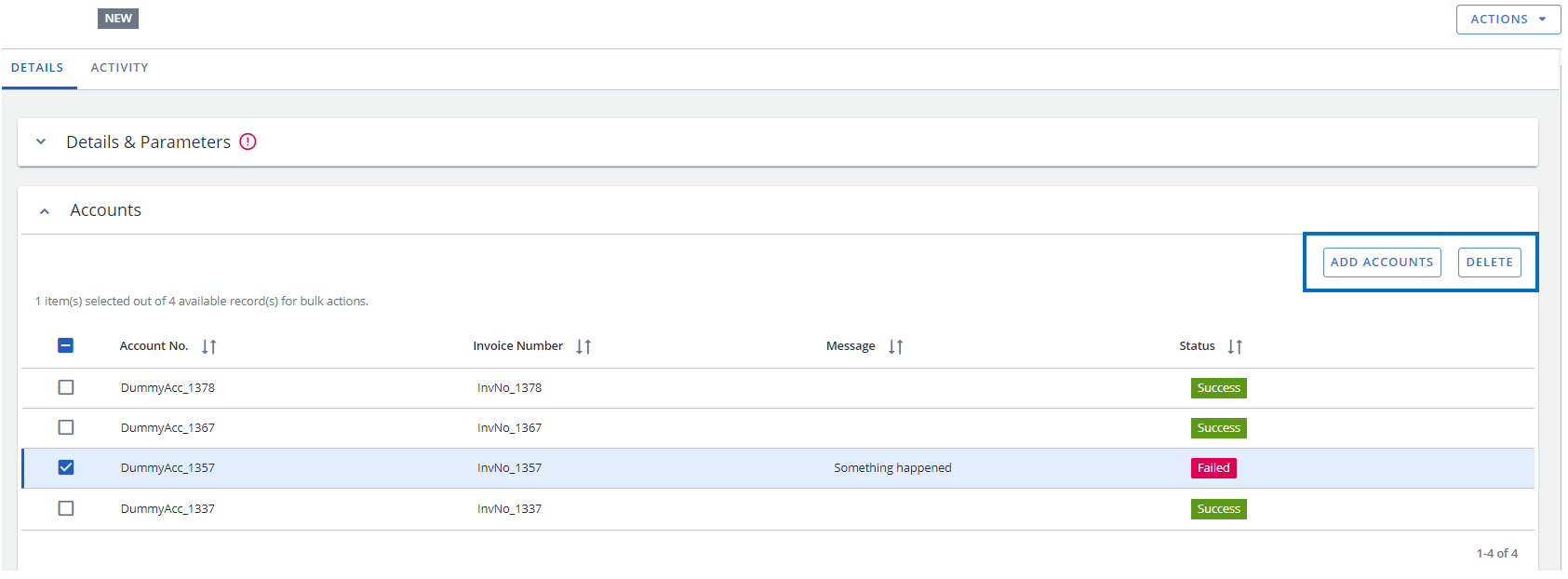Click Success badge for DummyAcc_1337
Image resolution: width=1568 pixels, height=579 pixels.
[1218, 509]
